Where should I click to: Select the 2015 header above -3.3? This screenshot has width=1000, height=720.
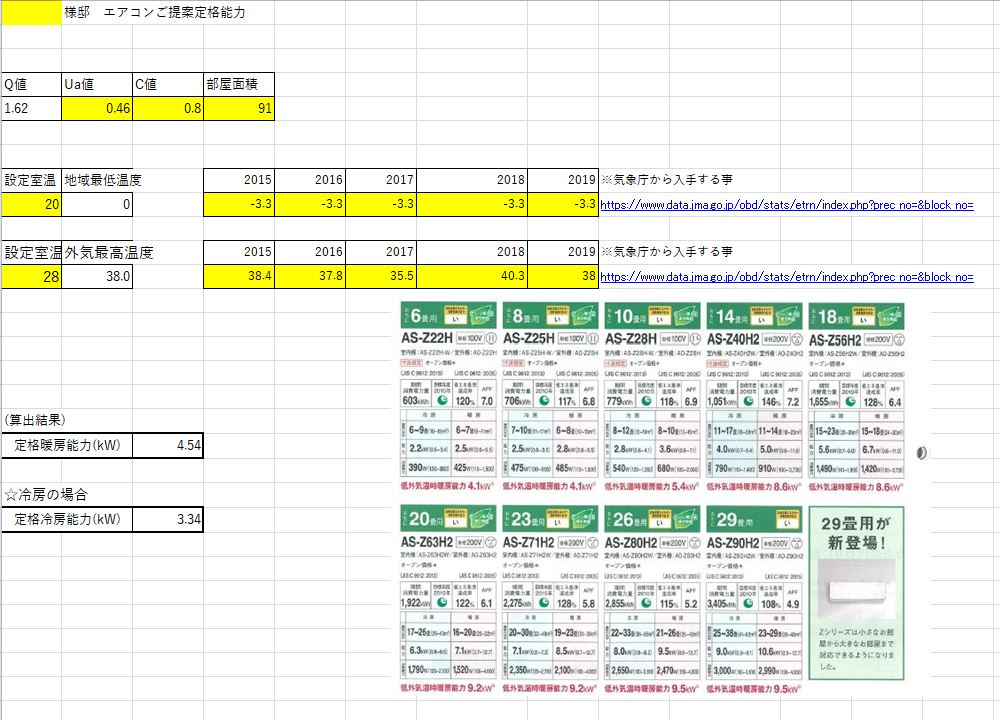[239, 180]
